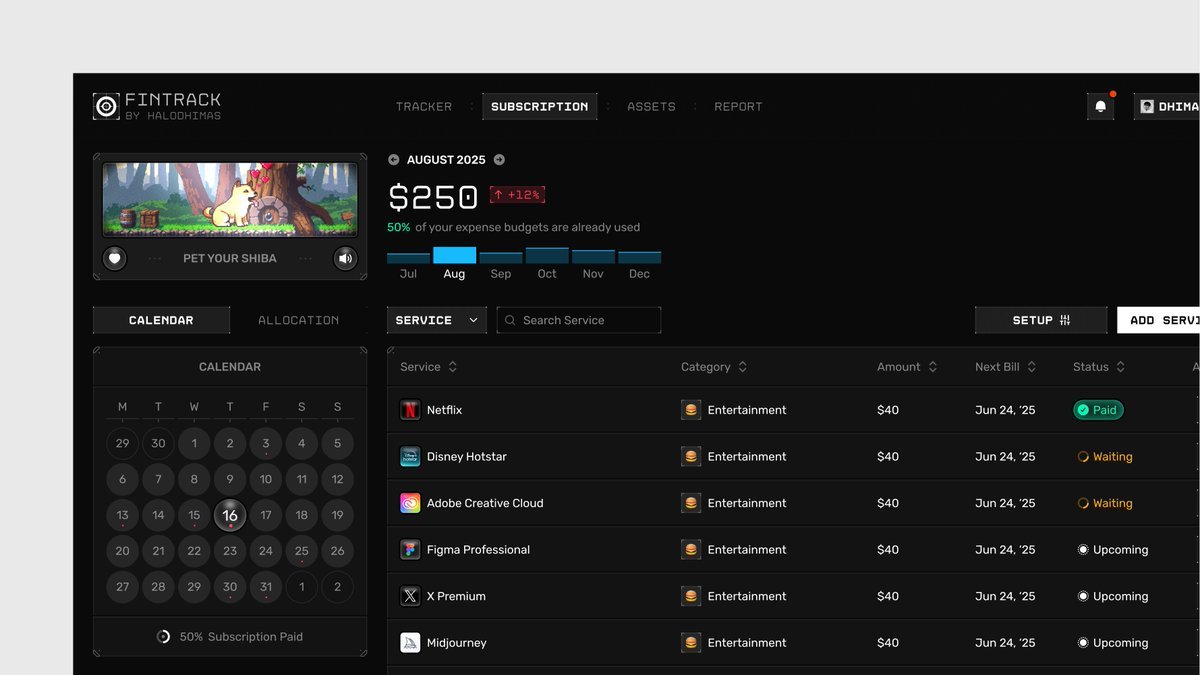This screenshot has width=1200, height=675.
Task: Click the Figma Professional icon
Action: pyautogui.click(x=410, y=550)
